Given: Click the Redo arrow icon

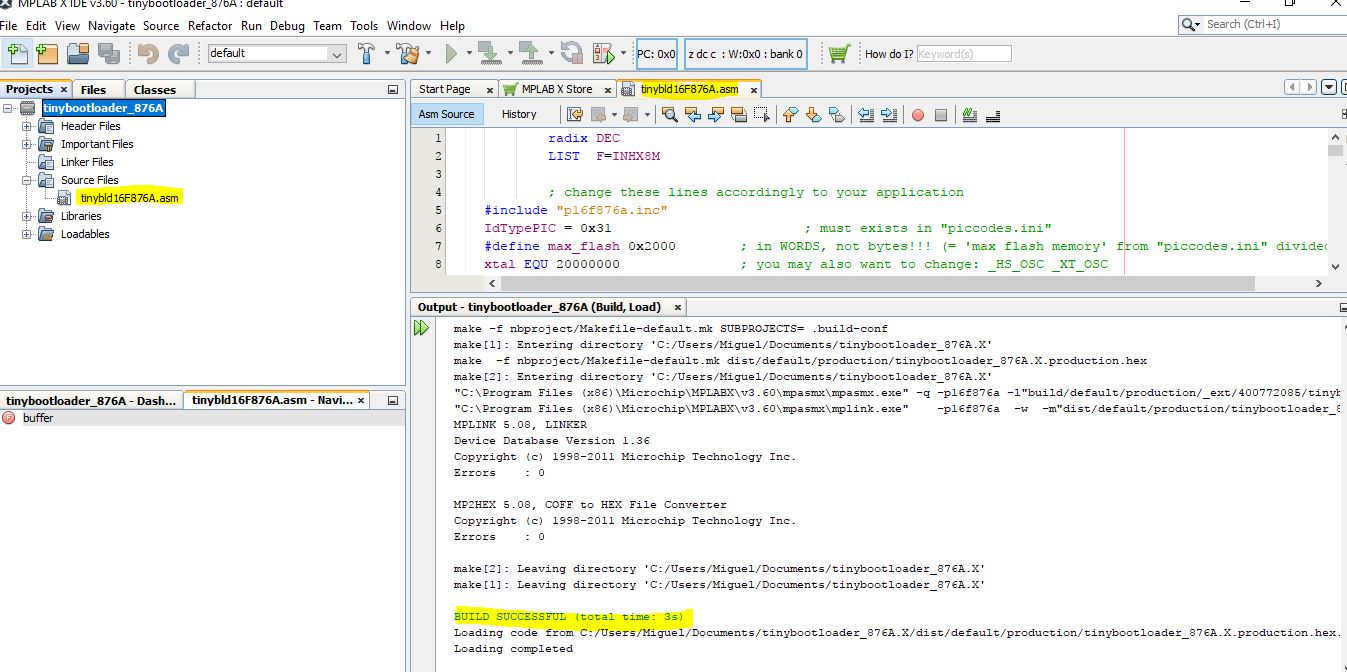Looking at the screenshot, I should click(178, 54).
